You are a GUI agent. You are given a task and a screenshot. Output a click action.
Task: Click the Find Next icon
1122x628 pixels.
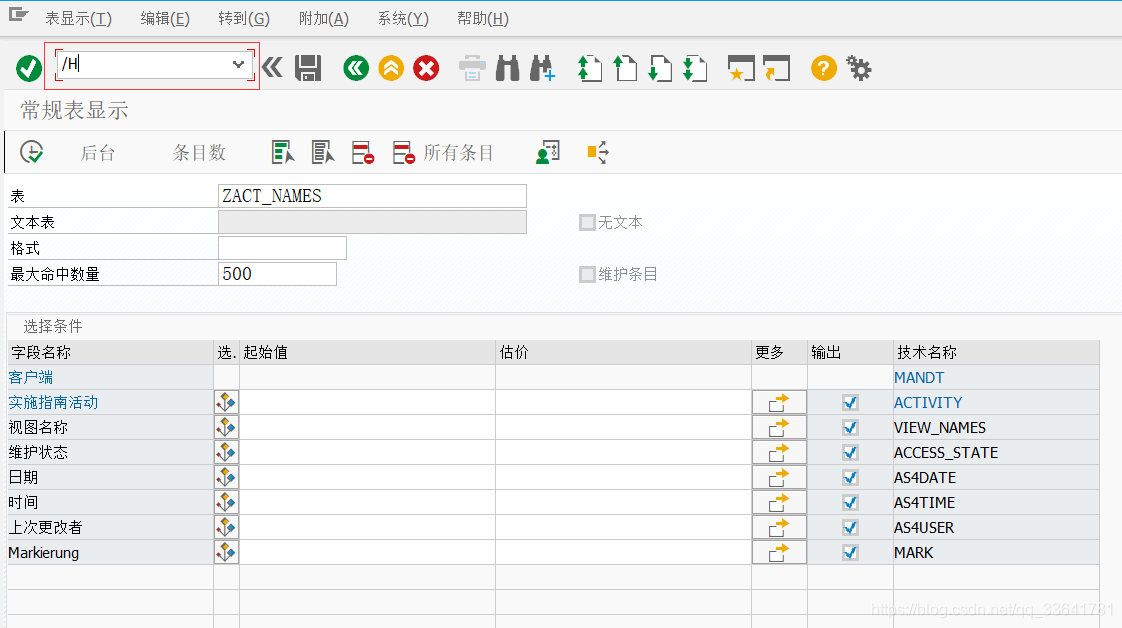click(543, 68)
